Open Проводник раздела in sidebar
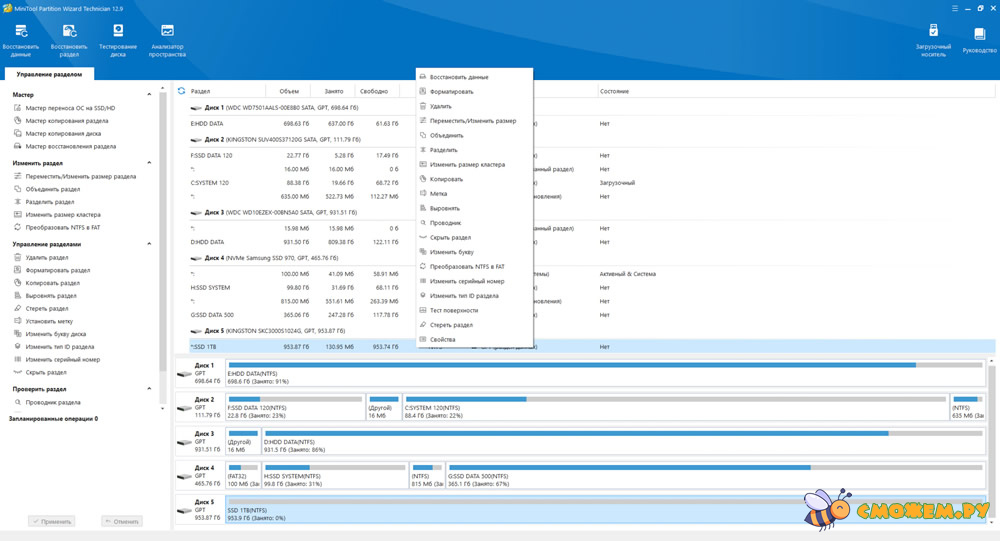This screenshot has height=541, width=1000. point(52,402)
